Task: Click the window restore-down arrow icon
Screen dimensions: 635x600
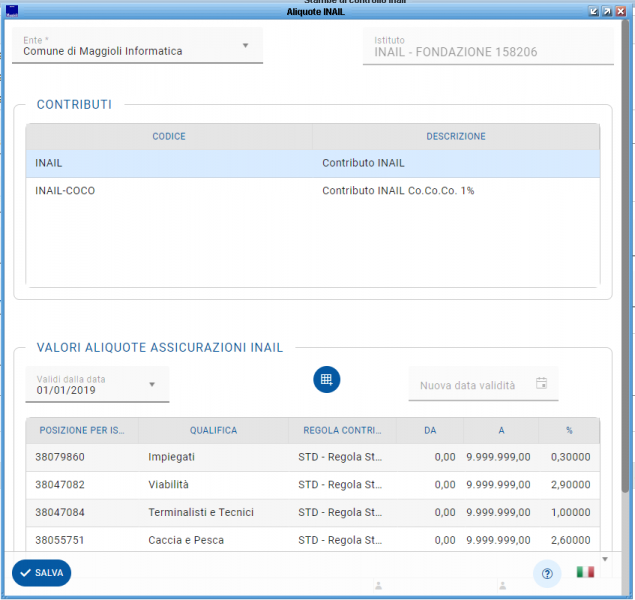Action: point(593,11)
